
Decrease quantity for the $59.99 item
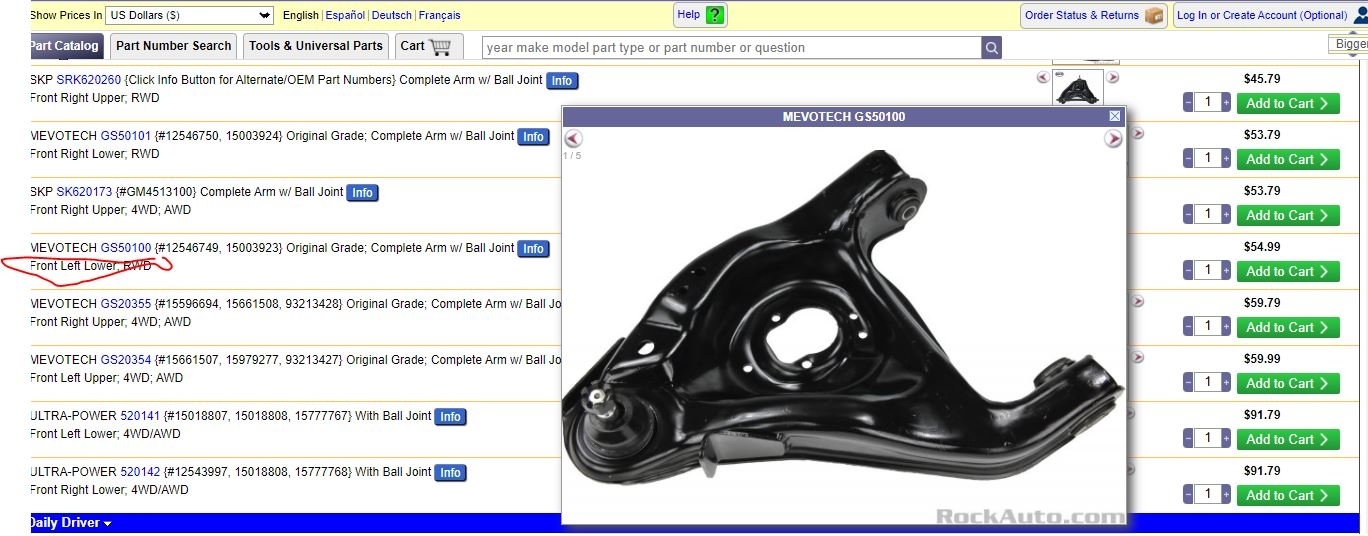tap(1188, 382)
